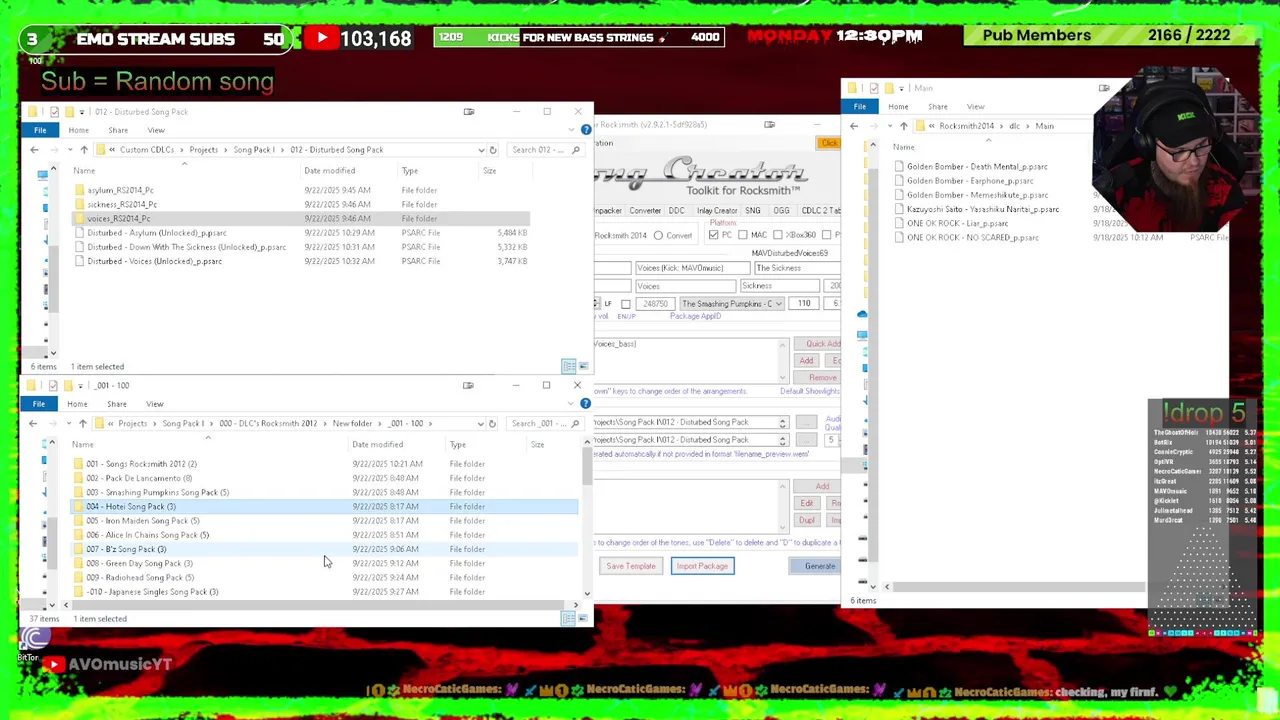Viewport: 1280px width, 720px height.
Task: Refresh the _001 - 100 folder
Action: tap(492, 424)
